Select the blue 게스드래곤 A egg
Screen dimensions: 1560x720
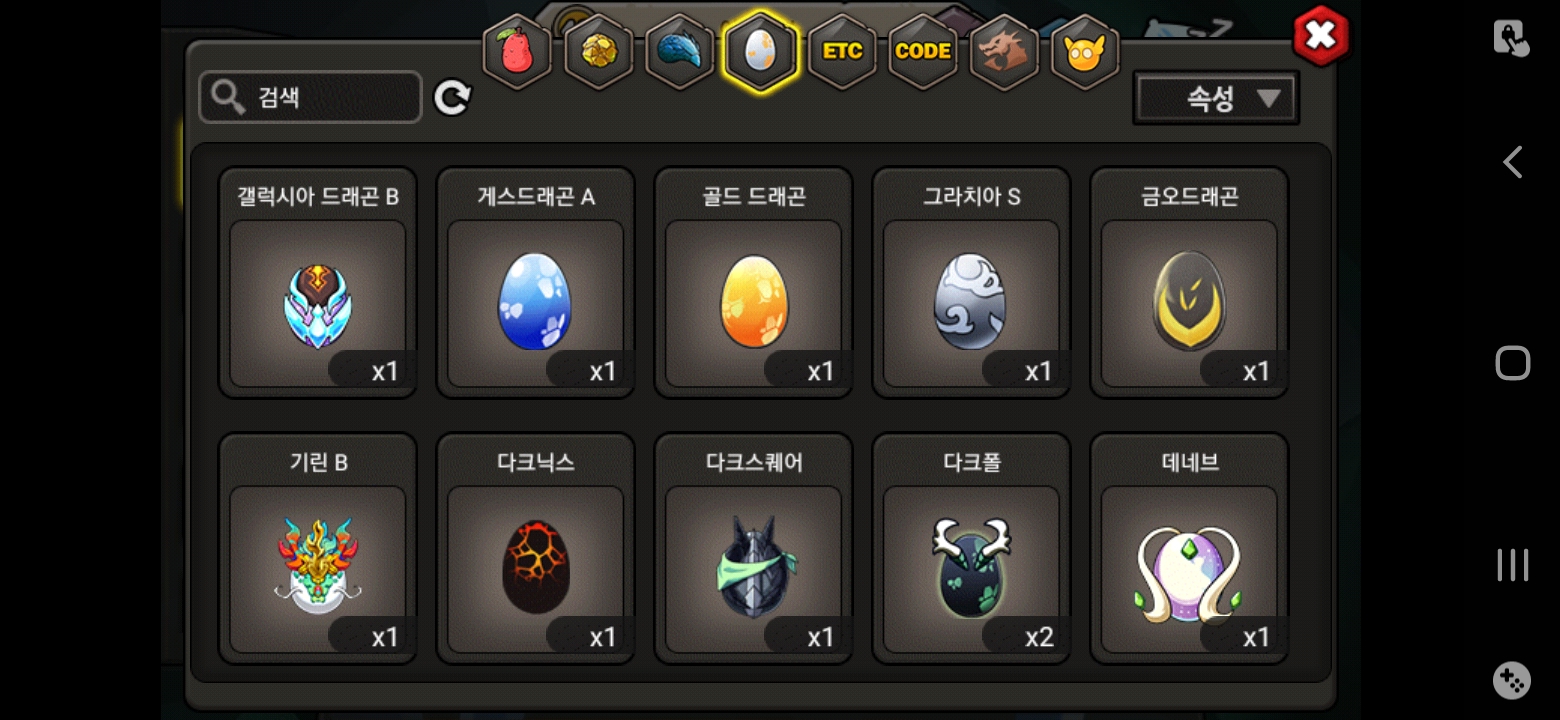[536, 282]
